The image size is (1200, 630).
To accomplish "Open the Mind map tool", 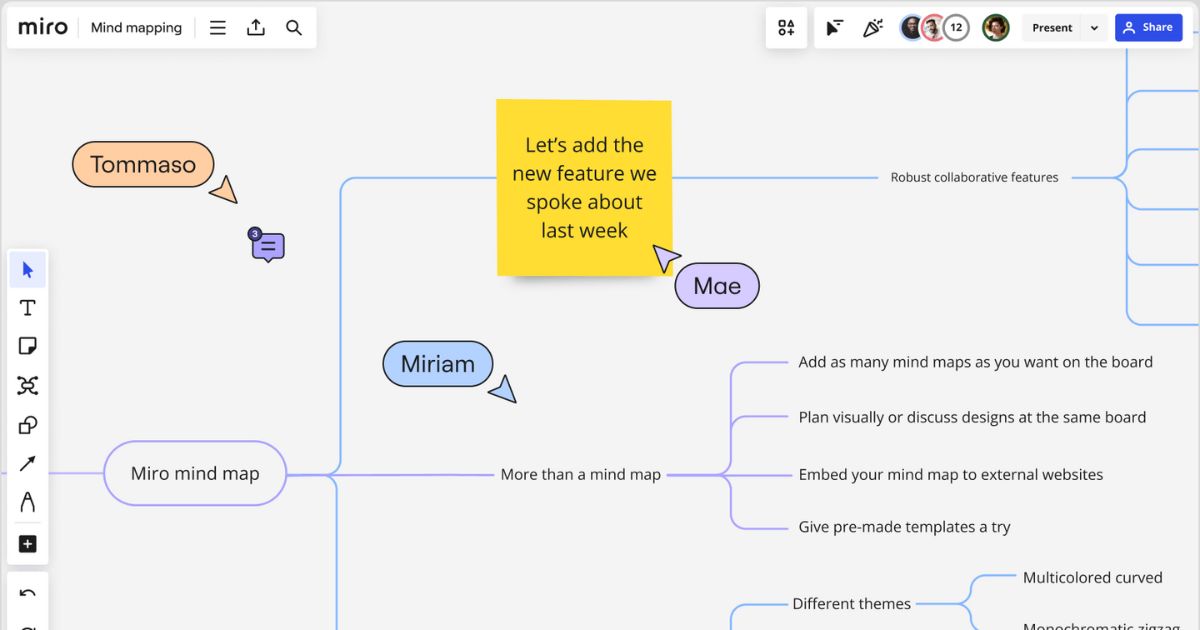I will click(x=27, y=386).
